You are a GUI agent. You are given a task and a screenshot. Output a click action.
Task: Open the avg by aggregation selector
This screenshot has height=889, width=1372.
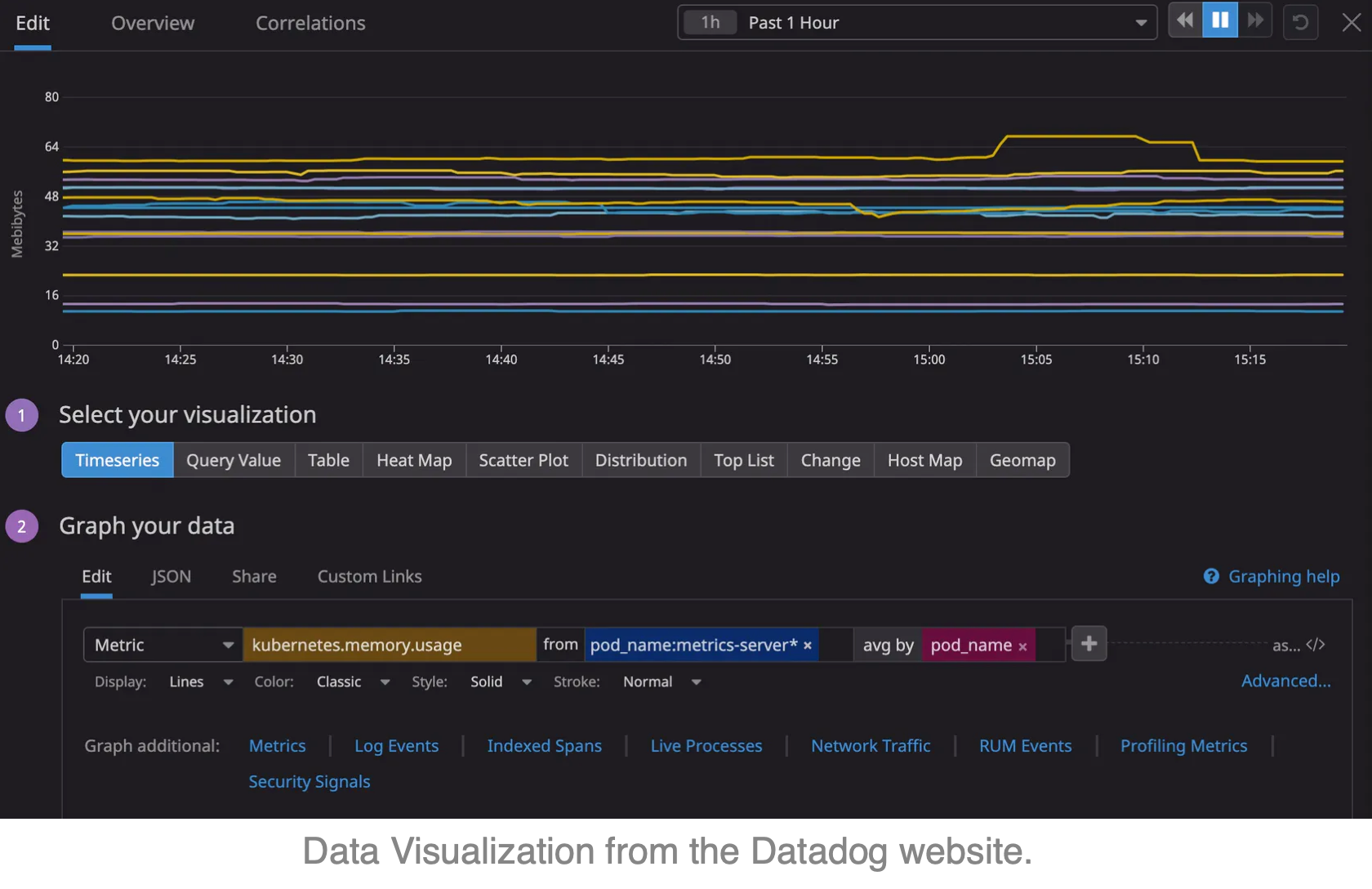click(x=888, y=645)
